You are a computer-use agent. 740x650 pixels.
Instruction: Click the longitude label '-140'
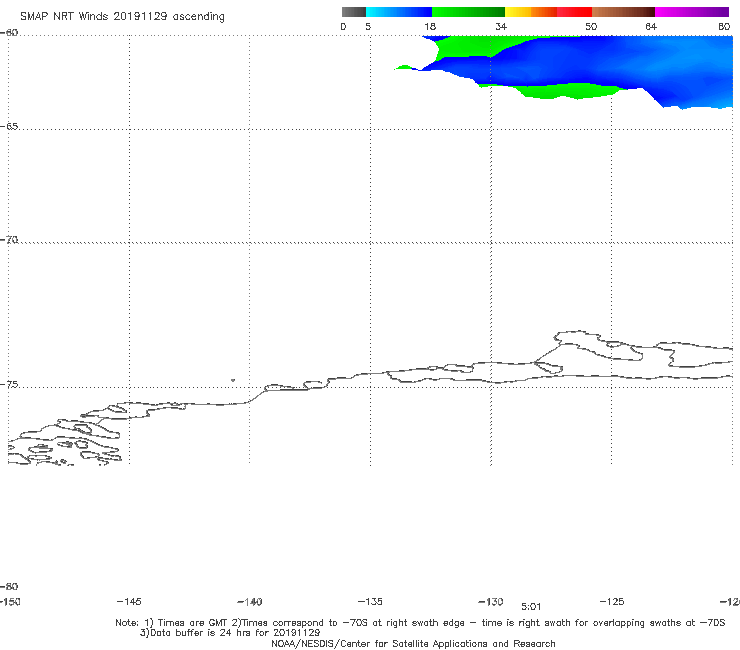point(250,602)
